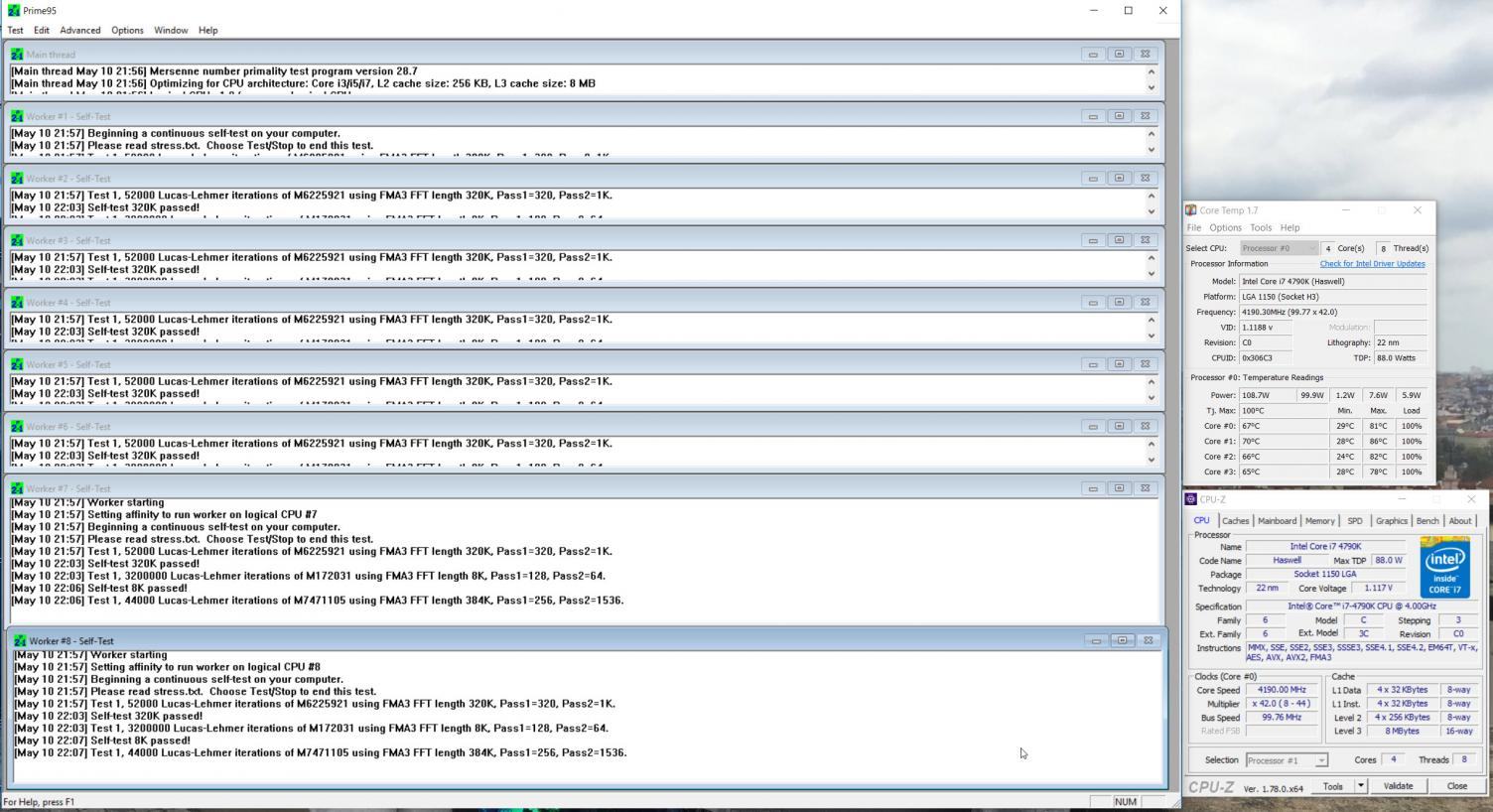Click Core Temp Frequency value field

point(1333,312)
